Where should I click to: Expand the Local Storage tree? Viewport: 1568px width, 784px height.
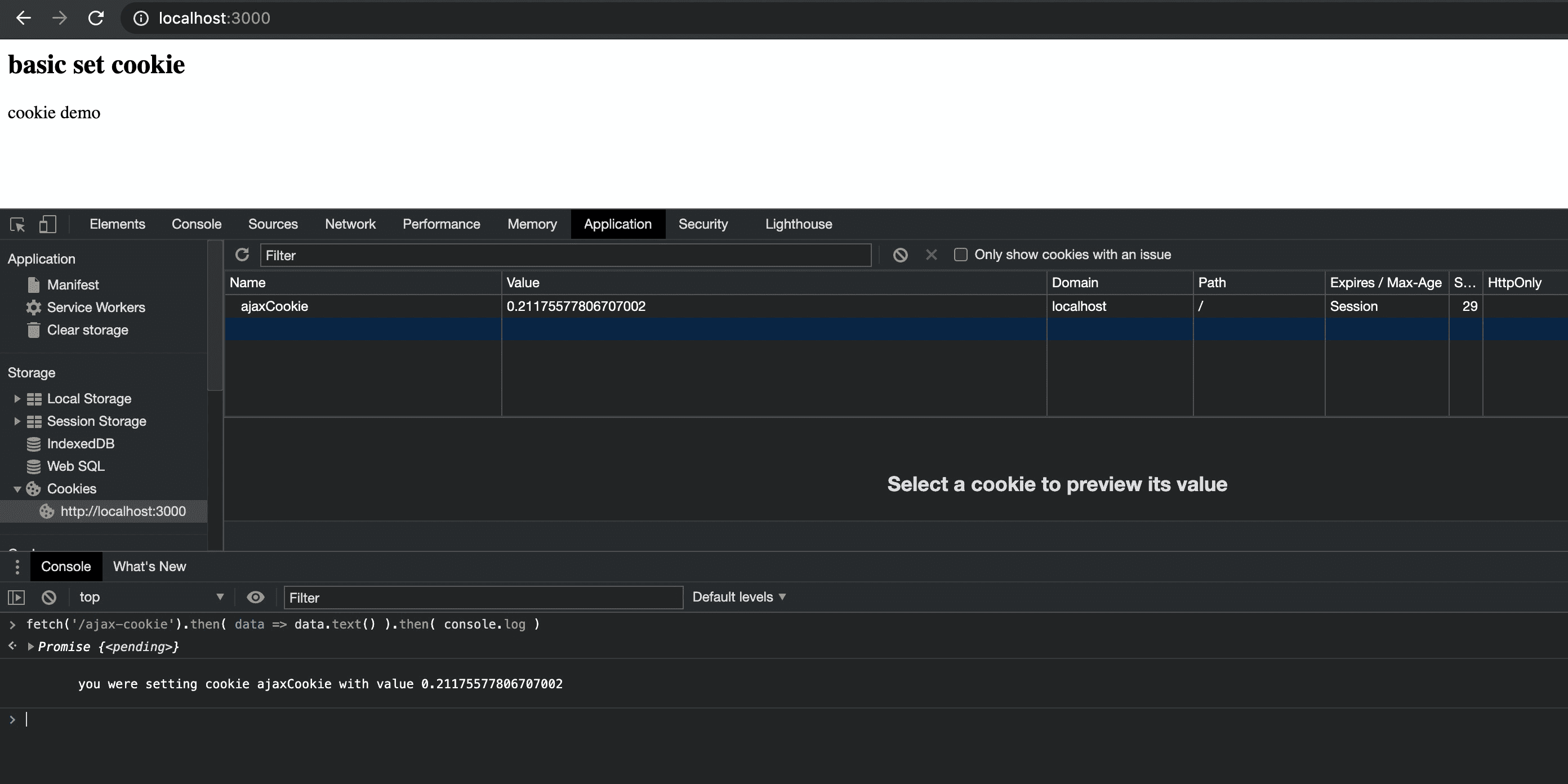tap(17, 399)
